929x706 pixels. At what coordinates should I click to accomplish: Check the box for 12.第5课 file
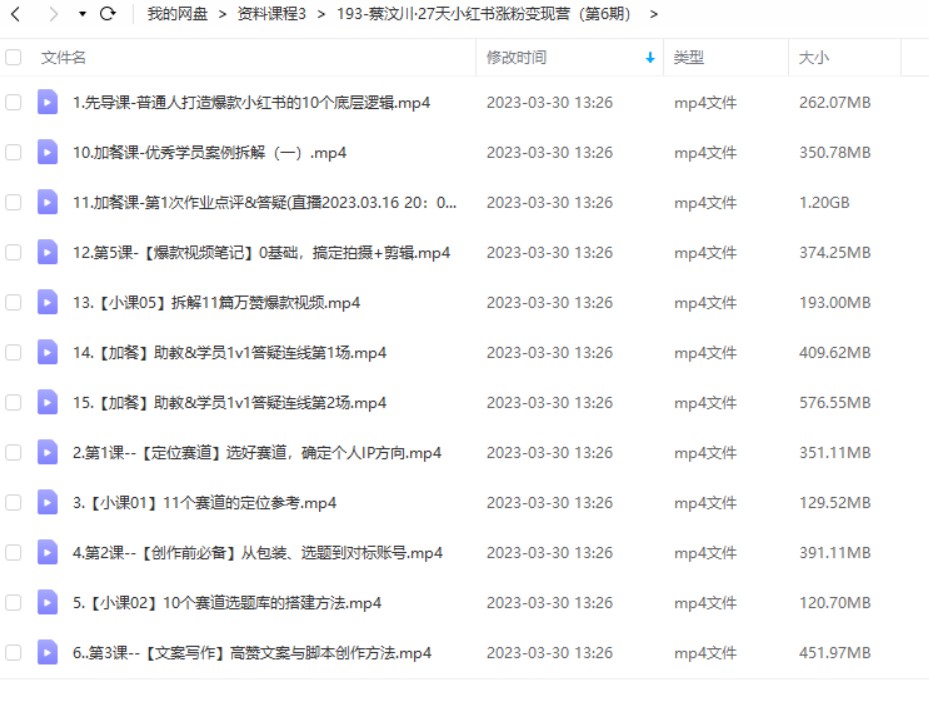pyautogui.click(x=13, y=252)
